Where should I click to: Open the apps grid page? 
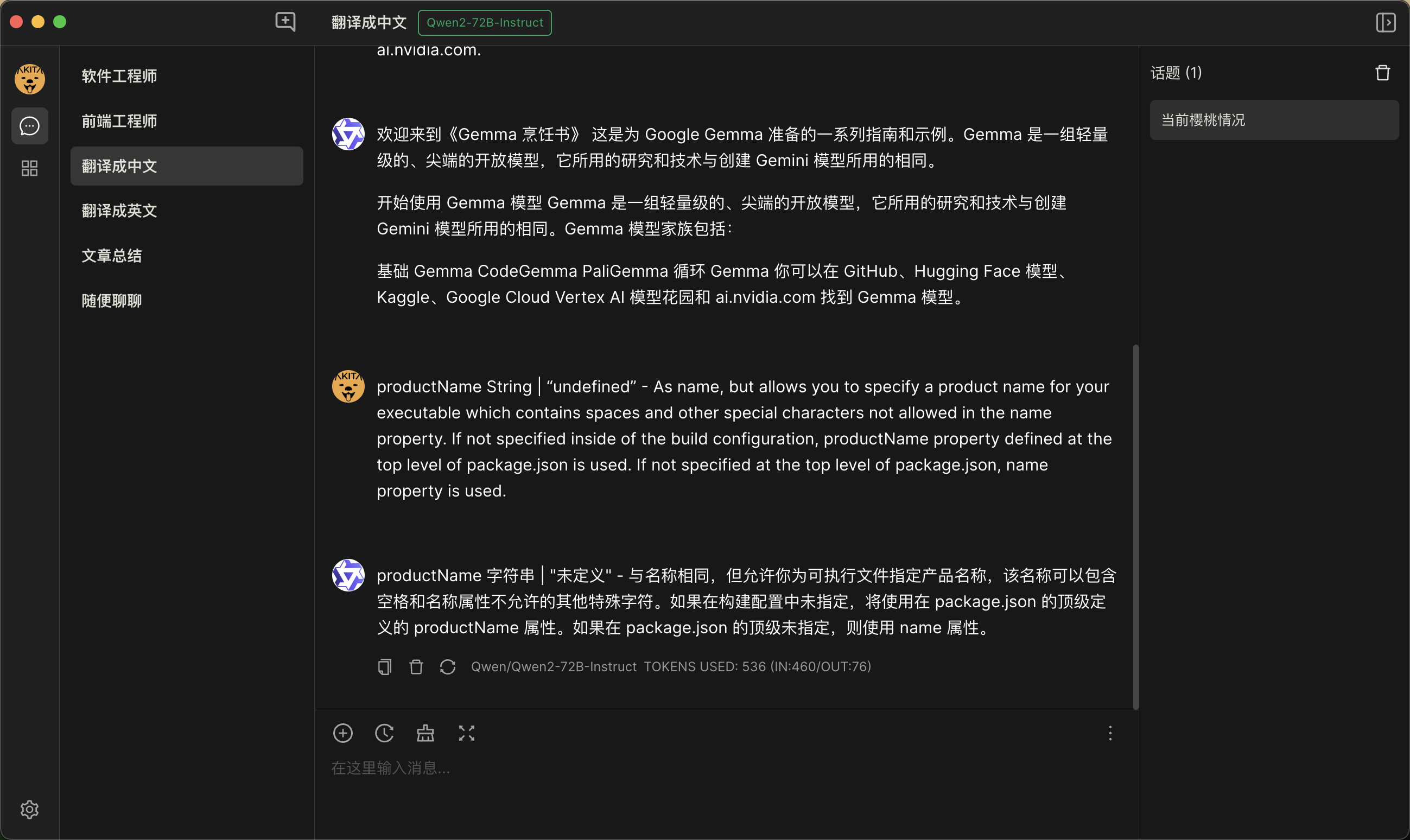(x=29, y=168)
